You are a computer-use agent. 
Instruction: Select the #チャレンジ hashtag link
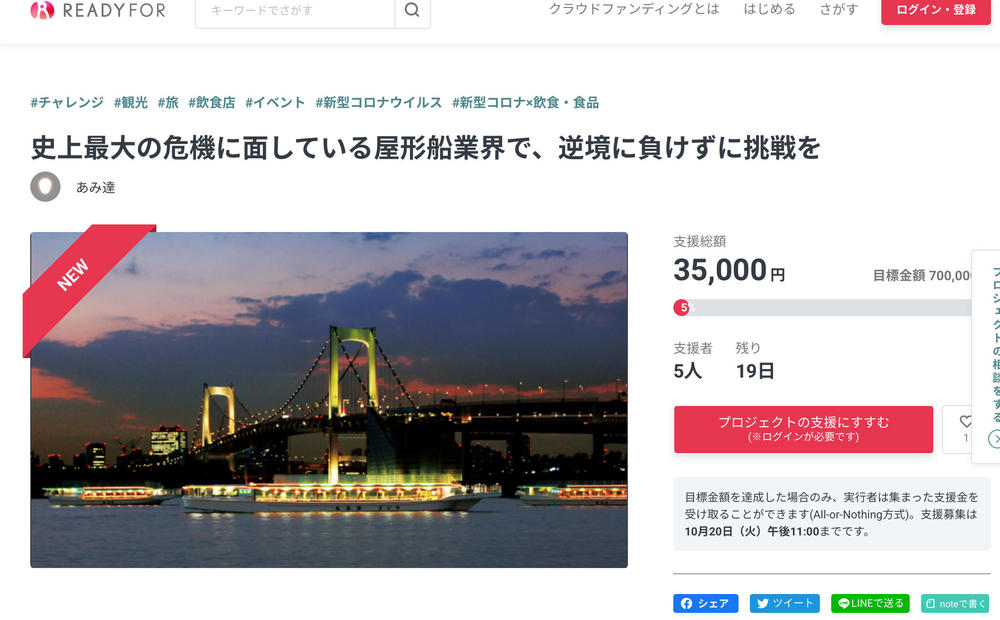pyautogui.click(x=67, y=103)
